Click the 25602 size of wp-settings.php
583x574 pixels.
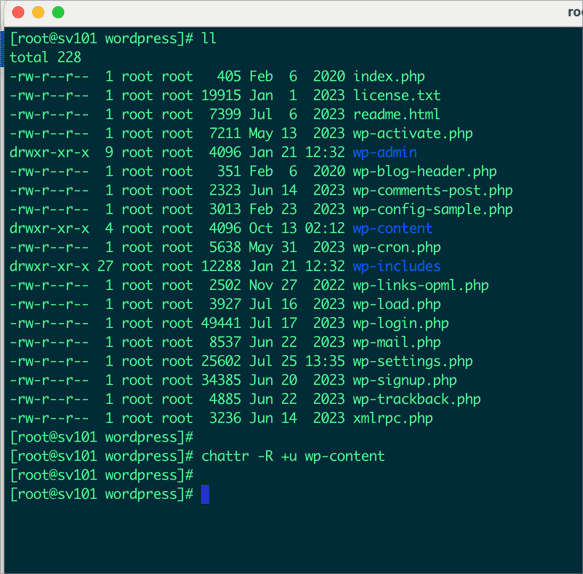(221, 361)
